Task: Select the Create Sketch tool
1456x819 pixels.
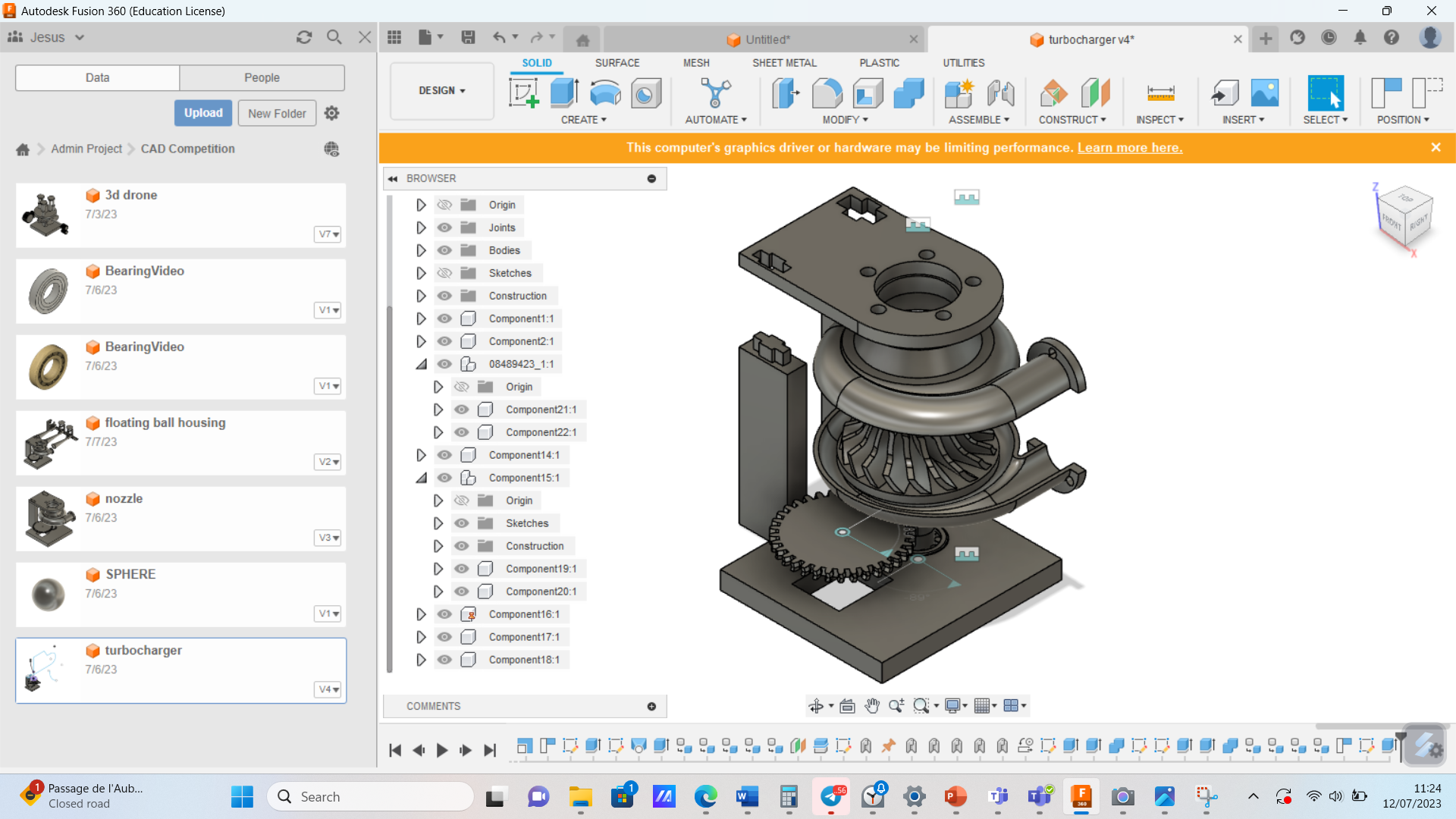Action: 523,93
